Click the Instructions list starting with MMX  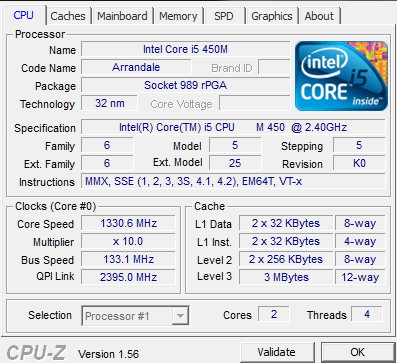pyautogui.click(x=233, y=181)
